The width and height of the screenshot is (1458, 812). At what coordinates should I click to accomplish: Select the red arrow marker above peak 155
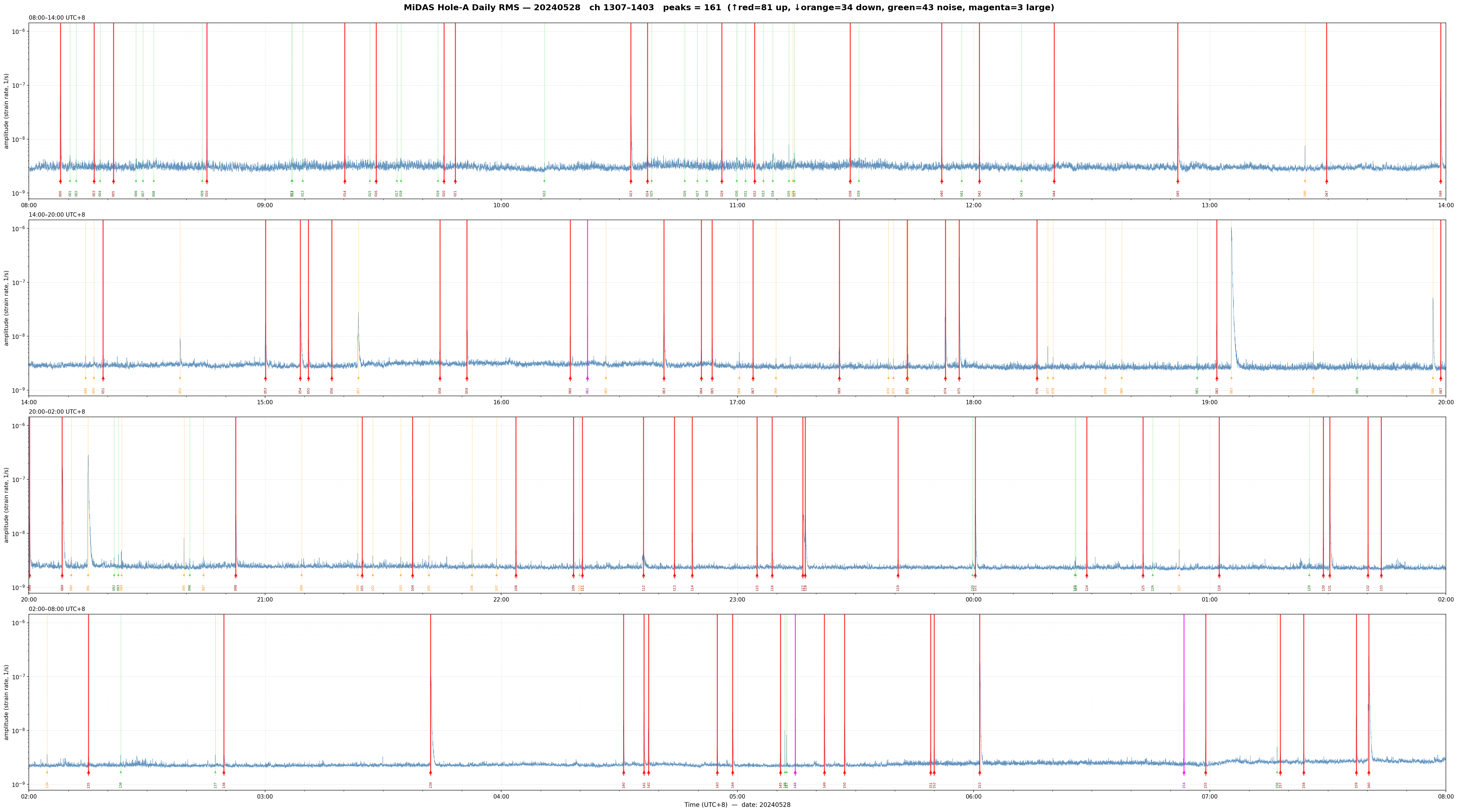click(x=1206, y=772)
